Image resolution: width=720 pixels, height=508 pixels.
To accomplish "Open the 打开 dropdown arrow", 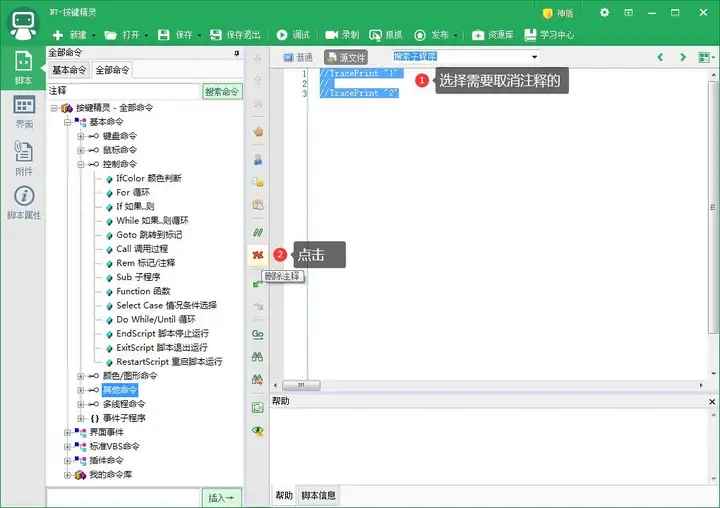I will tap(146, 35).
